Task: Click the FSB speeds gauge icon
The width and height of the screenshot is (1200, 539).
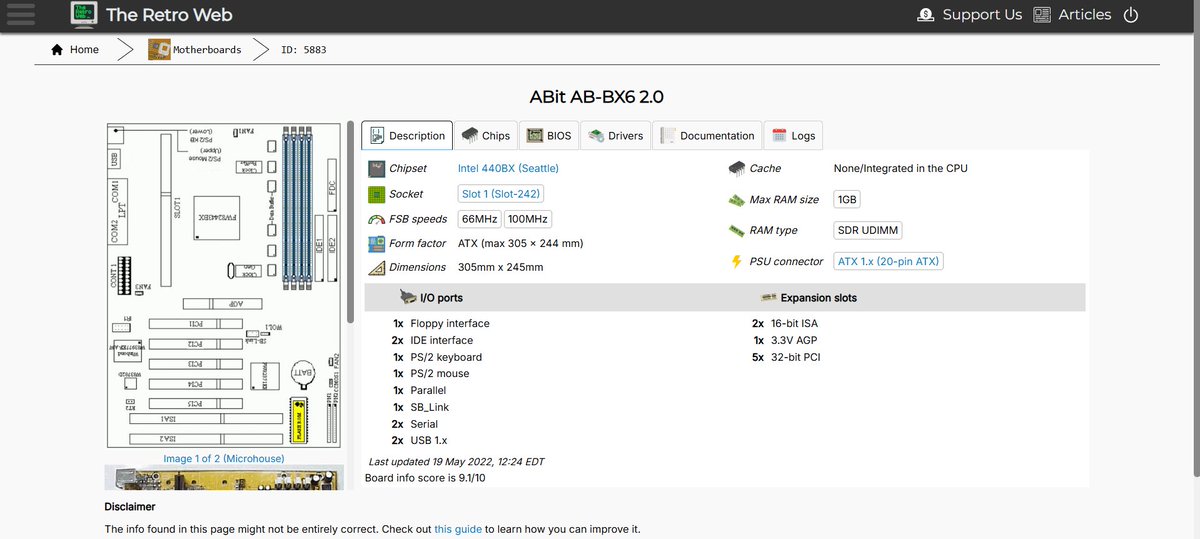Action: (376, 219)
